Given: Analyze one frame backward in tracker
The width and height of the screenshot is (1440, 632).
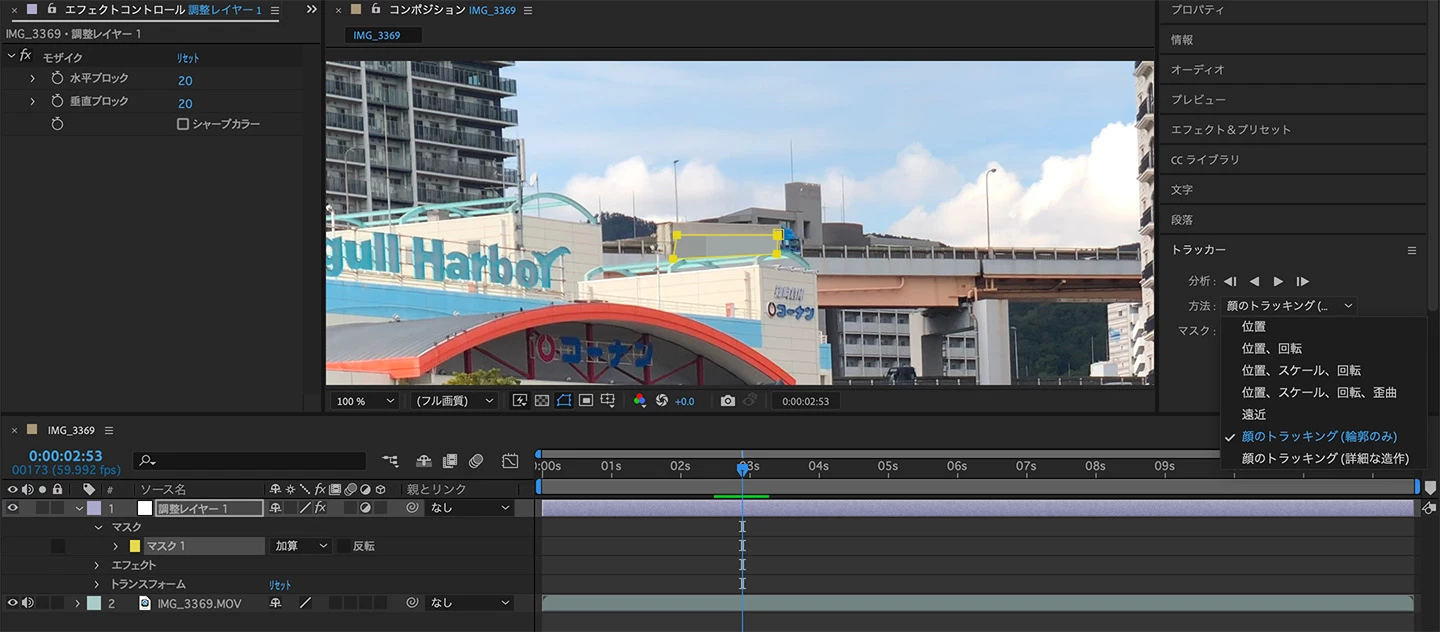Looking at the screenshot, I should (1230, 281).
